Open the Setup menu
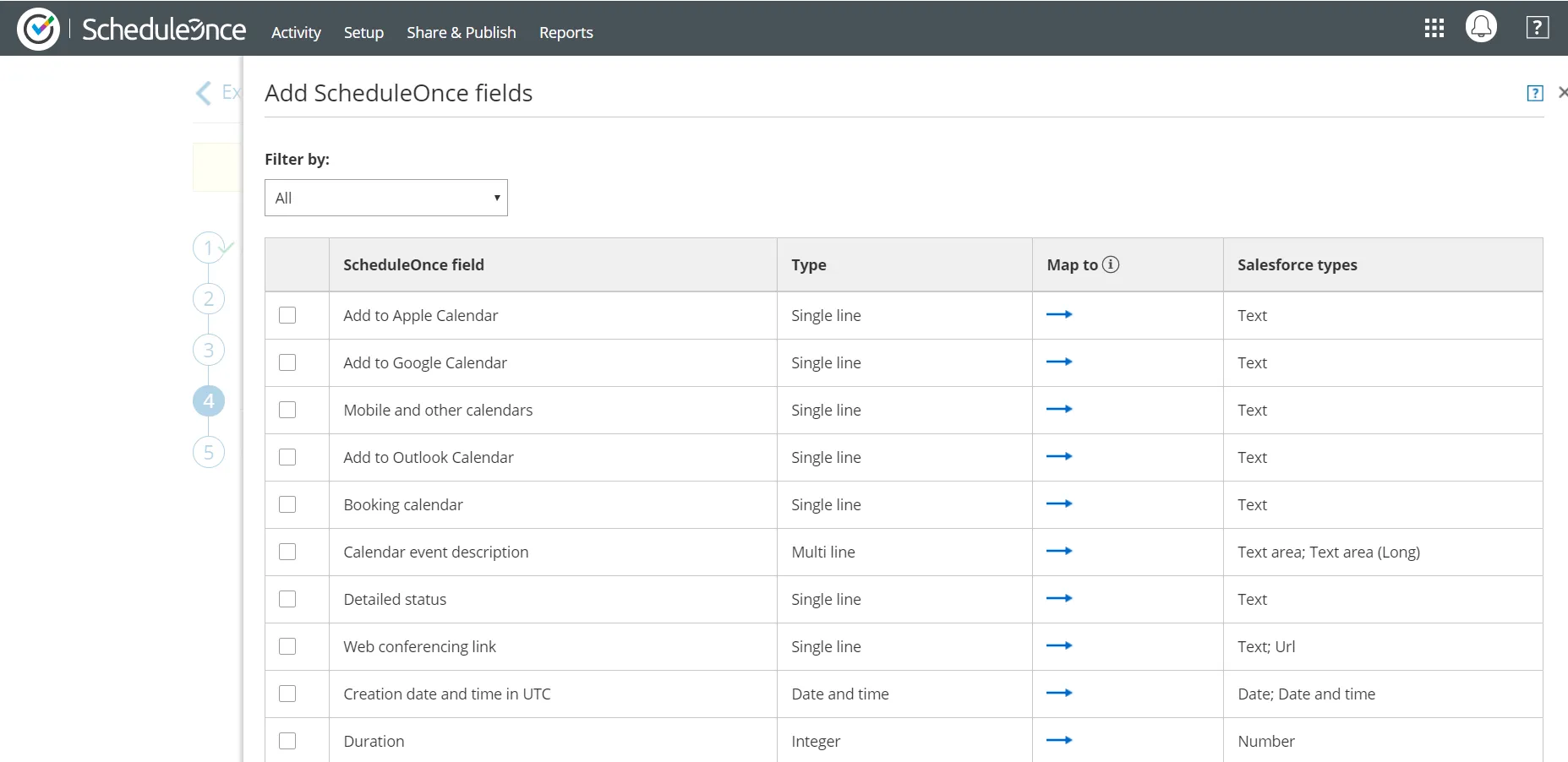 point(363,32)
